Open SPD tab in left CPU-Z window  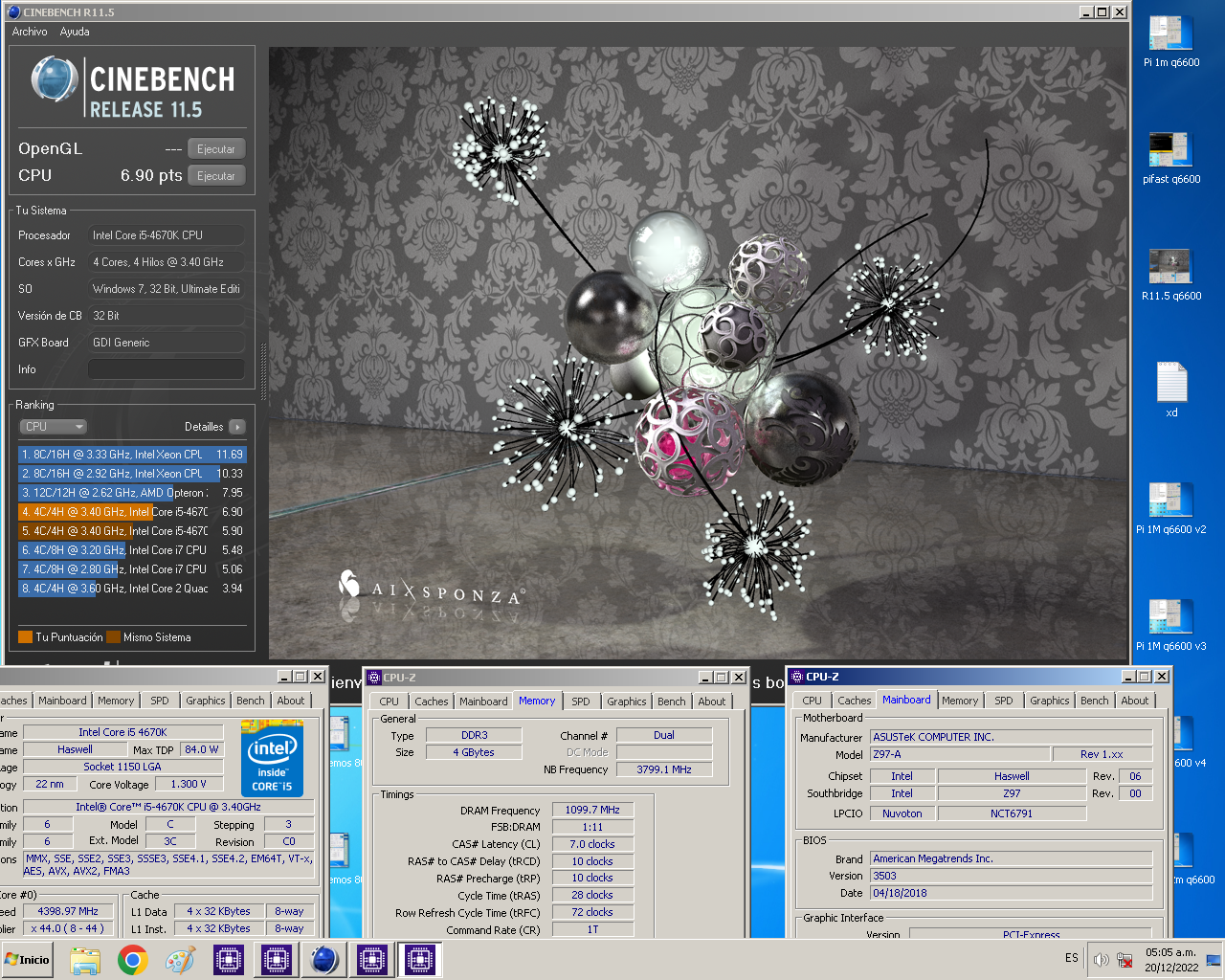click(160, 701)
